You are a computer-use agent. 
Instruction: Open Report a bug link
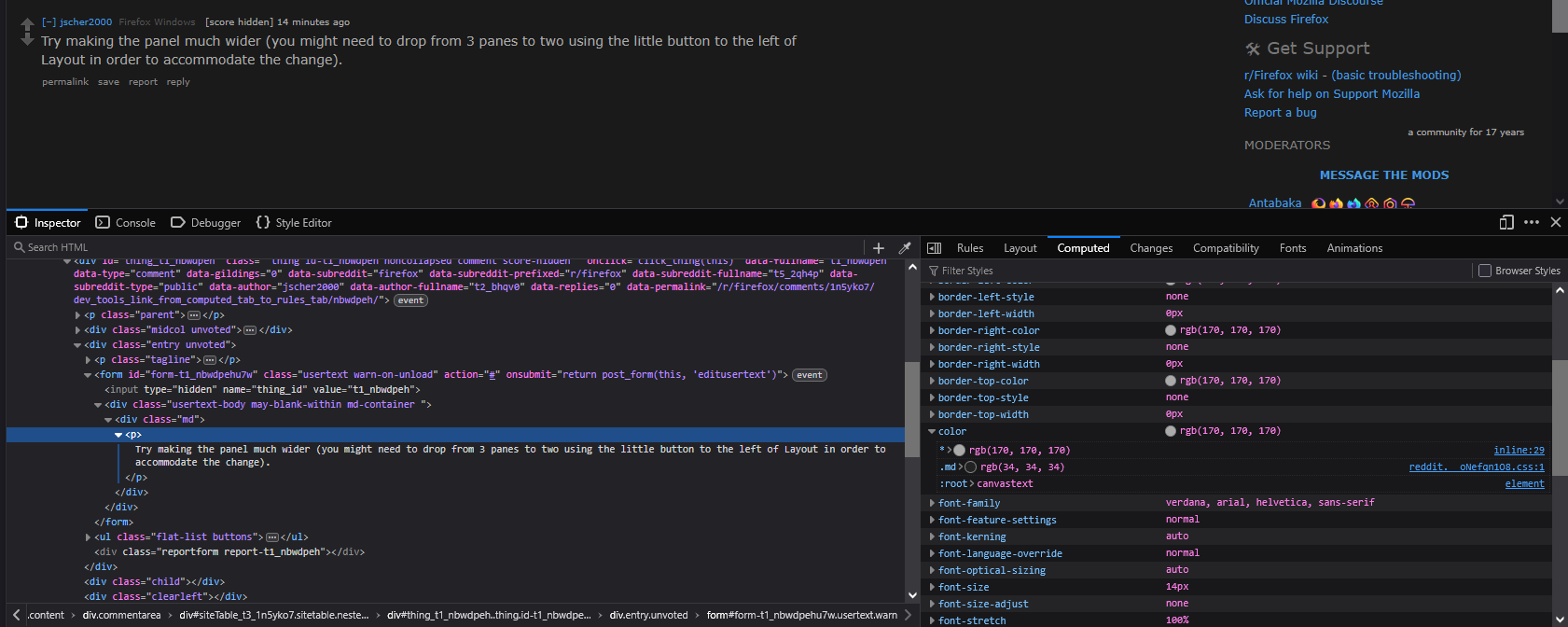(x=1281, y=113)
